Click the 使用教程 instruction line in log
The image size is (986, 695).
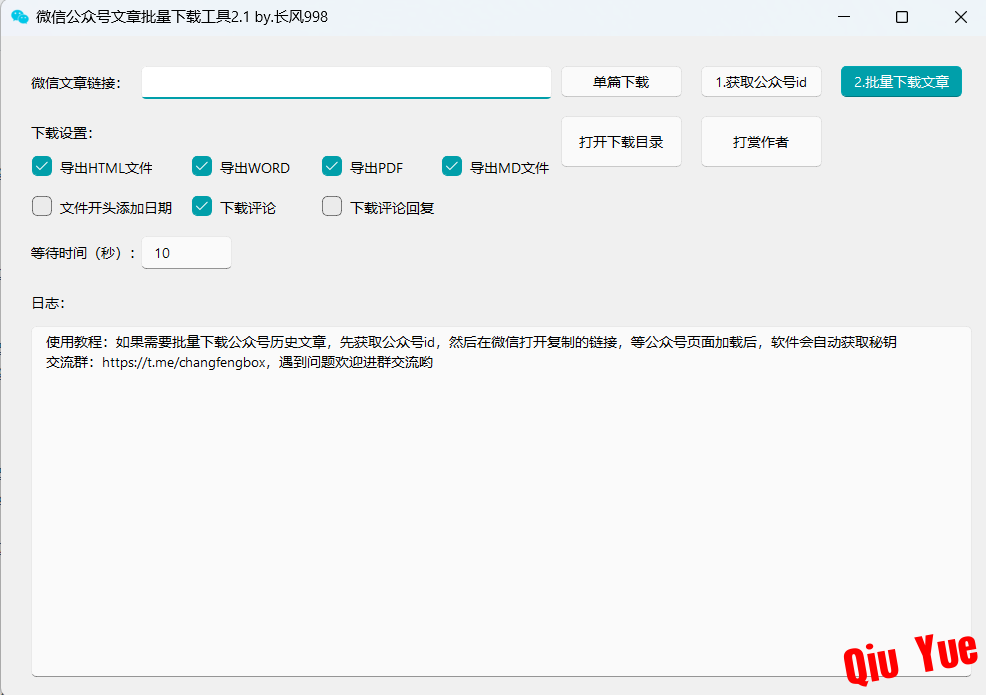[471, 342]
